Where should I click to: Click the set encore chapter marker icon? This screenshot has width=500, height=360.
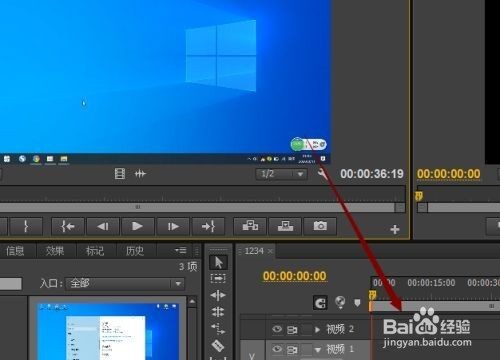(x=340, y=302)
